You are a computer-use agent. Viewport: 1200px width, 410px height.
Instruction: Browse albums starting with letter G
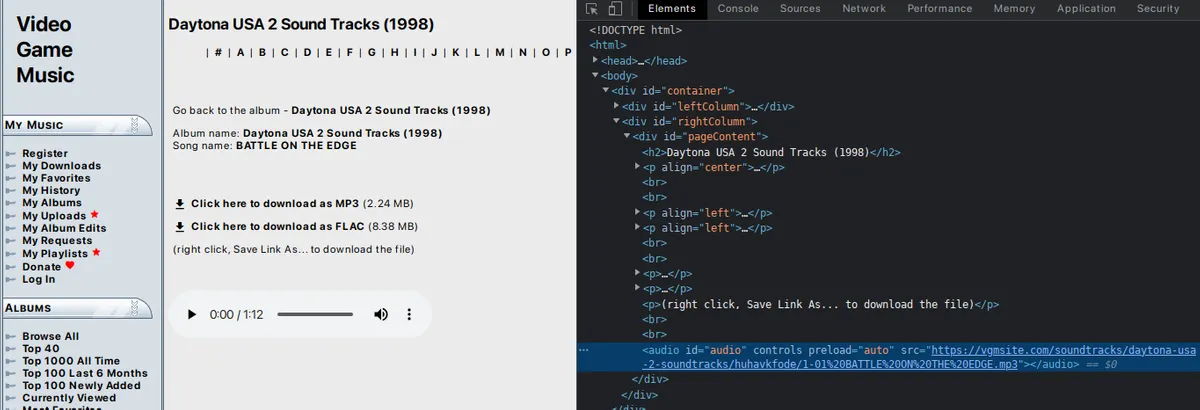coord(372,52)
